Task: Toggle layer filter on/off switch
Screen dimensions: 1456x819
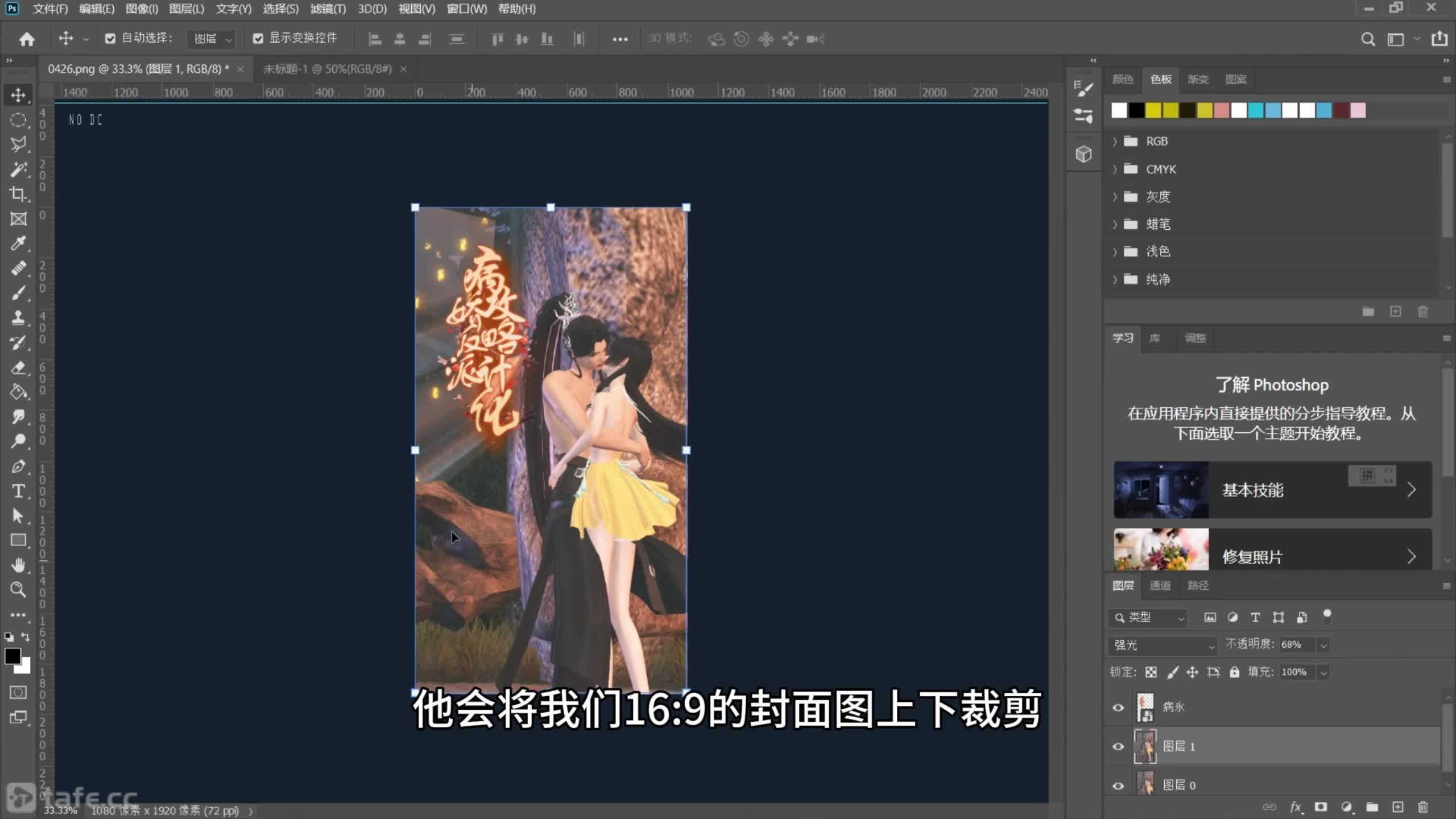Action: [x=1327, y=615]
